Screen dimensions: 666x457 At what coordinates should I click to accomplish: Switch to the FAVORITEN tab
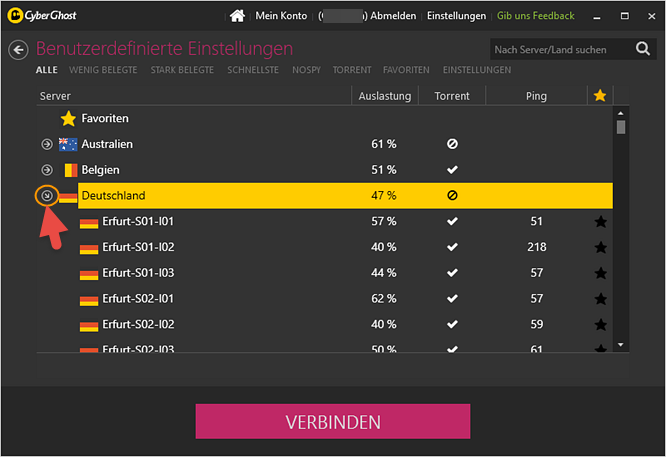point(406,70)
